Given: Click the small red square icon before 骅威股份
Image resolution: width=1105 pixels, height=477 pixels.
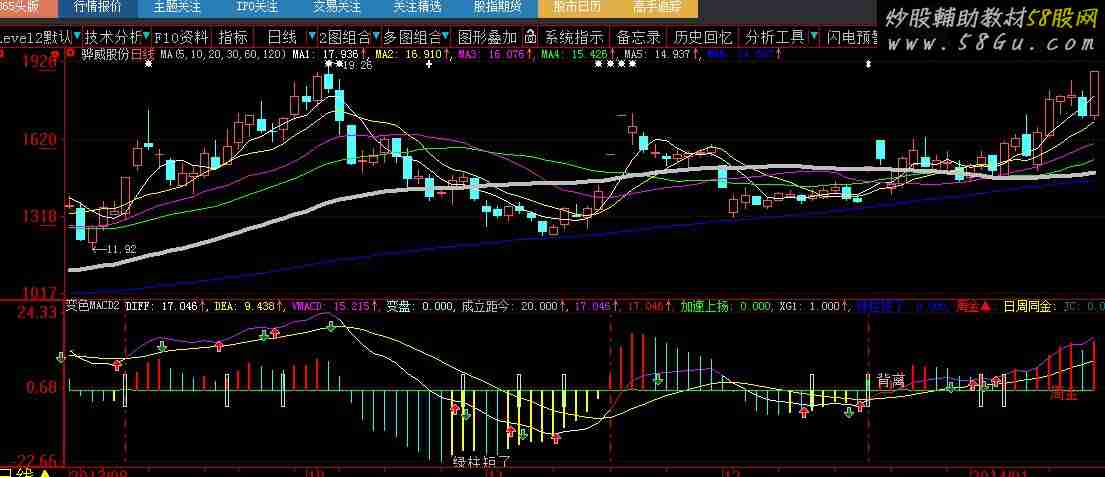Looking at the screenshot, I should [68, 53].
